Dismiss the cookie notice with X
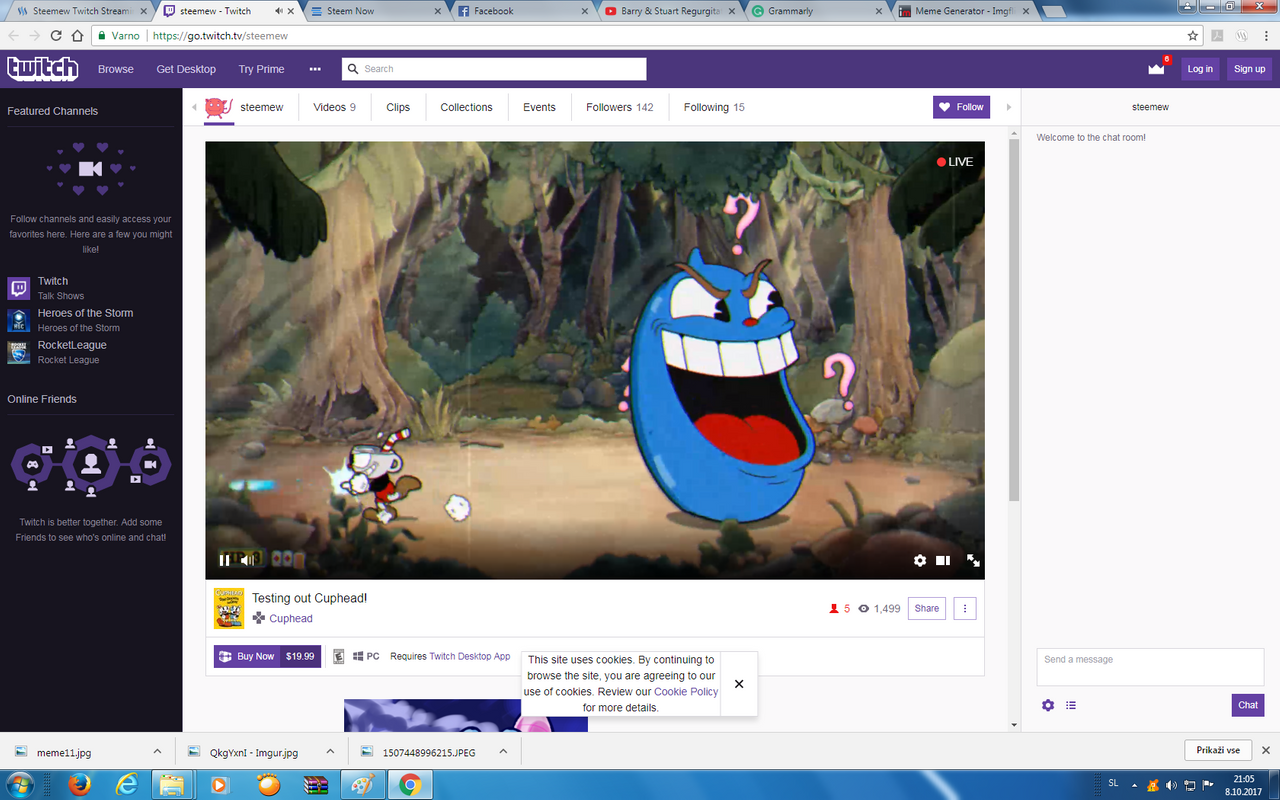Image resolution: width=1280 pixels, height=800 pixels. (739, 684)
